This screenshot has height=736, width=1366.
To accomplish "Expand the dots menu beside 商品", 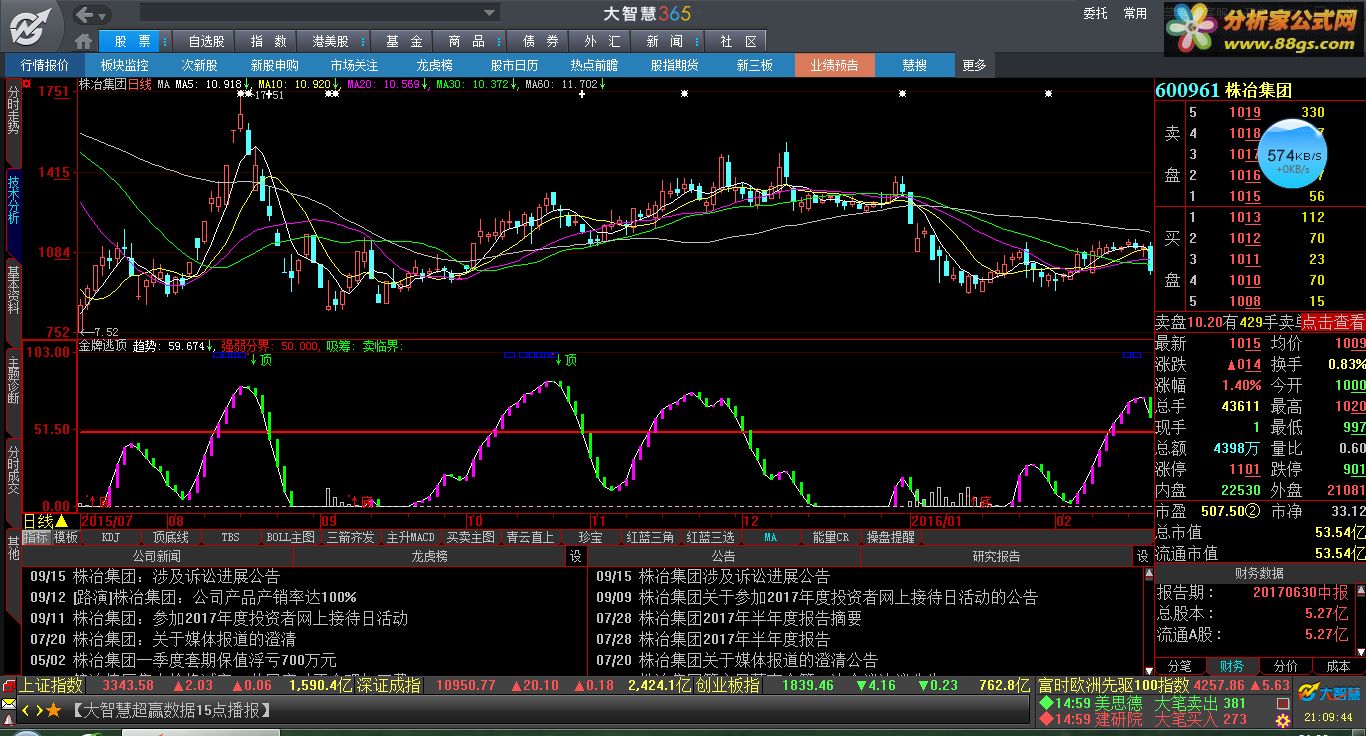I will tap(500, 41).
